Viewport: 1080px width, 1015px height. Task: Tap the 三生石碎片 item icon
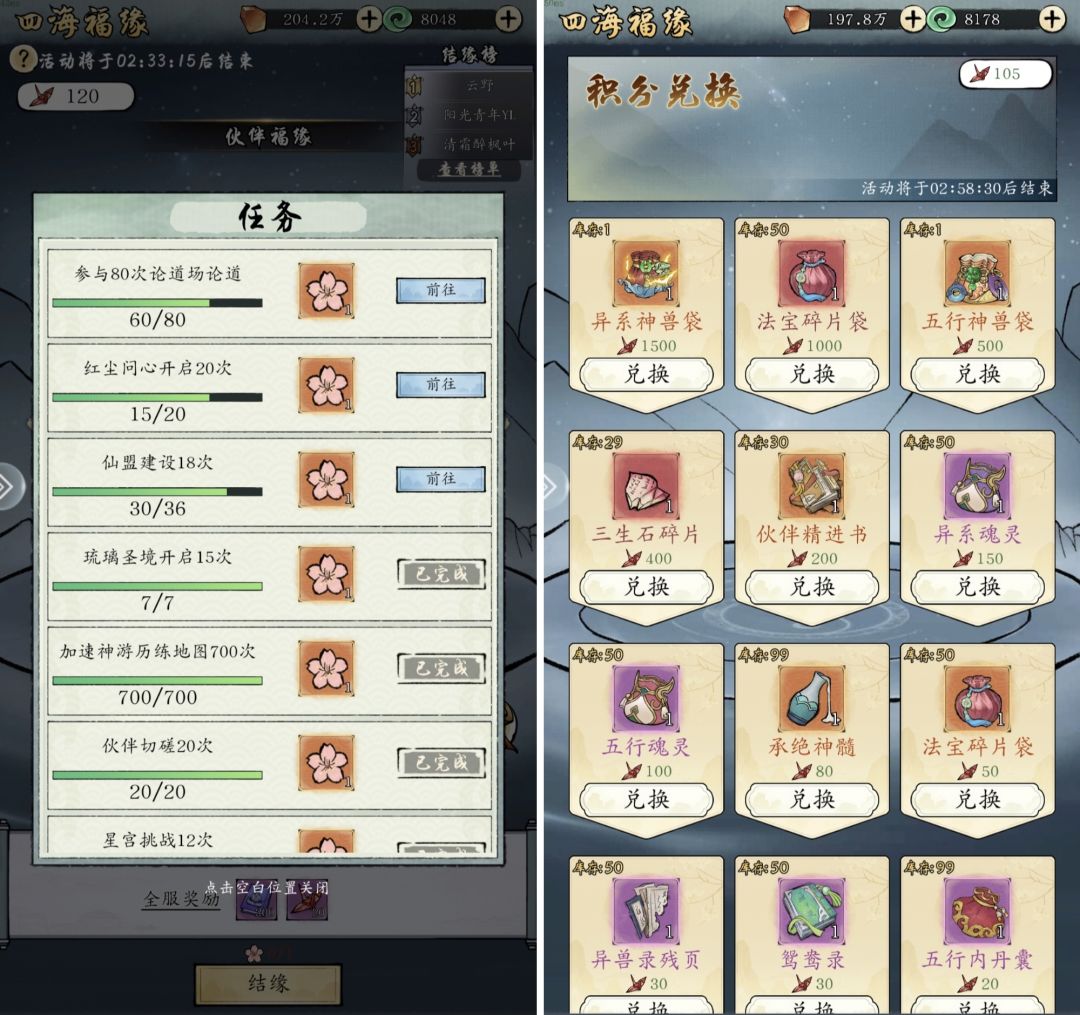click(646, 485)
